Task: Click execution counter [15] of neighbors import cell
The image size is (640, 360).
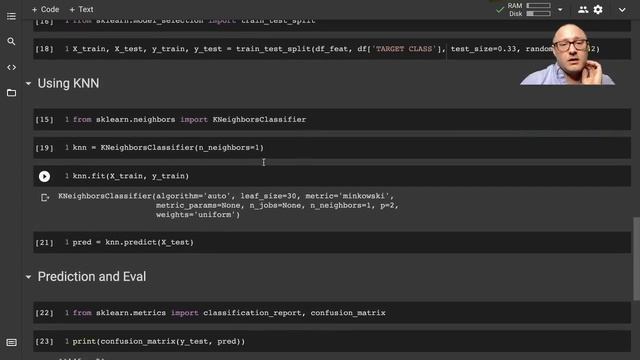Action: (44, 120)
